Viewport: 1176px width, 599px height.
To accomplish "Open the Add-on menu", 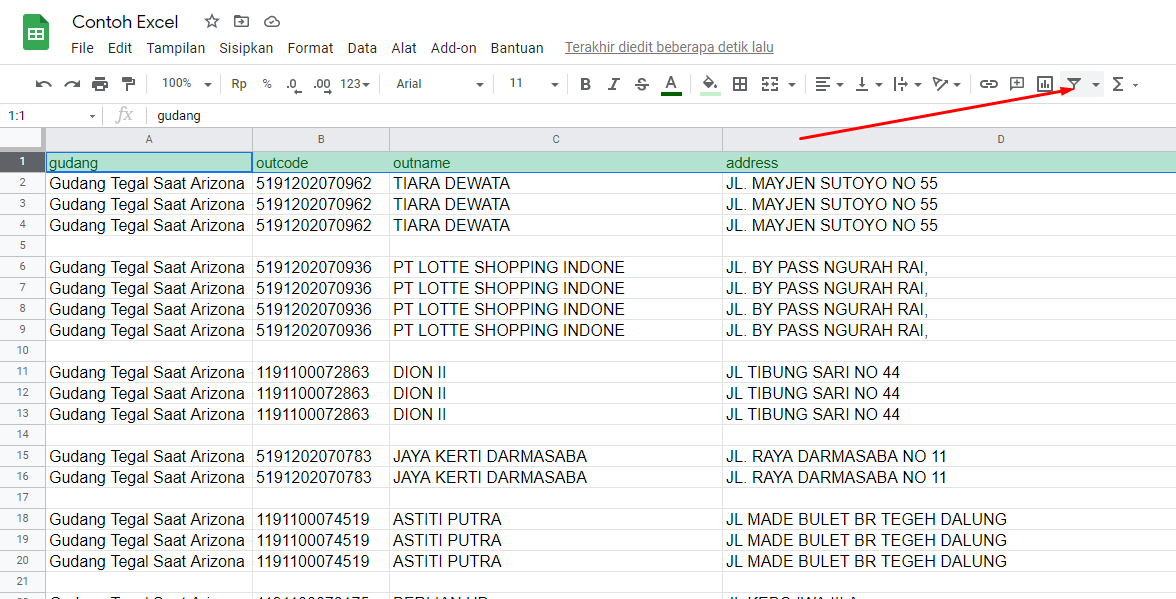I will (x=454, y=48).
